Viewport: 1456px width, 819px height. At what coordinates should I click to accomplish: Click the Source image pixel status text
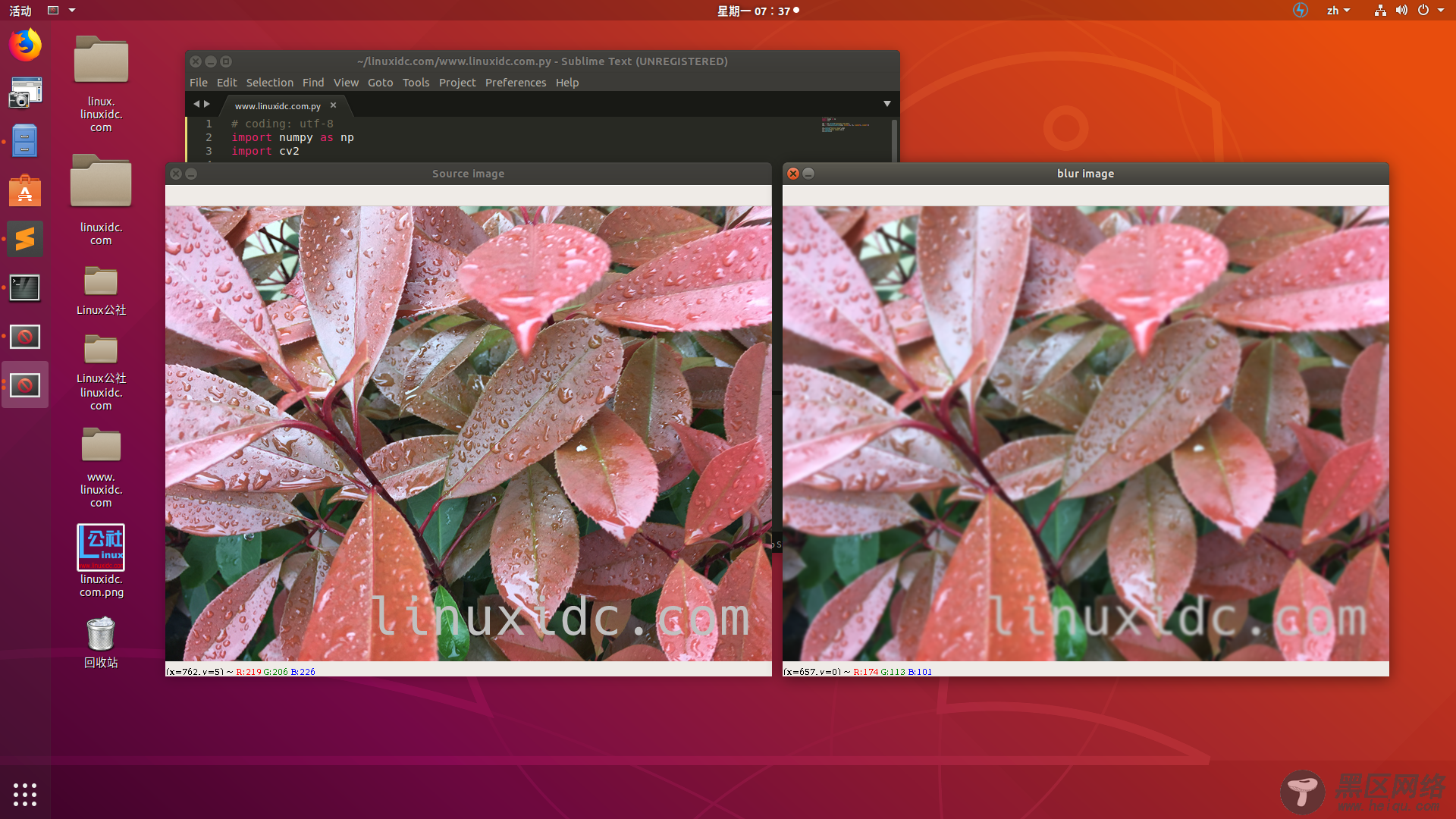[x=240, y=672]
